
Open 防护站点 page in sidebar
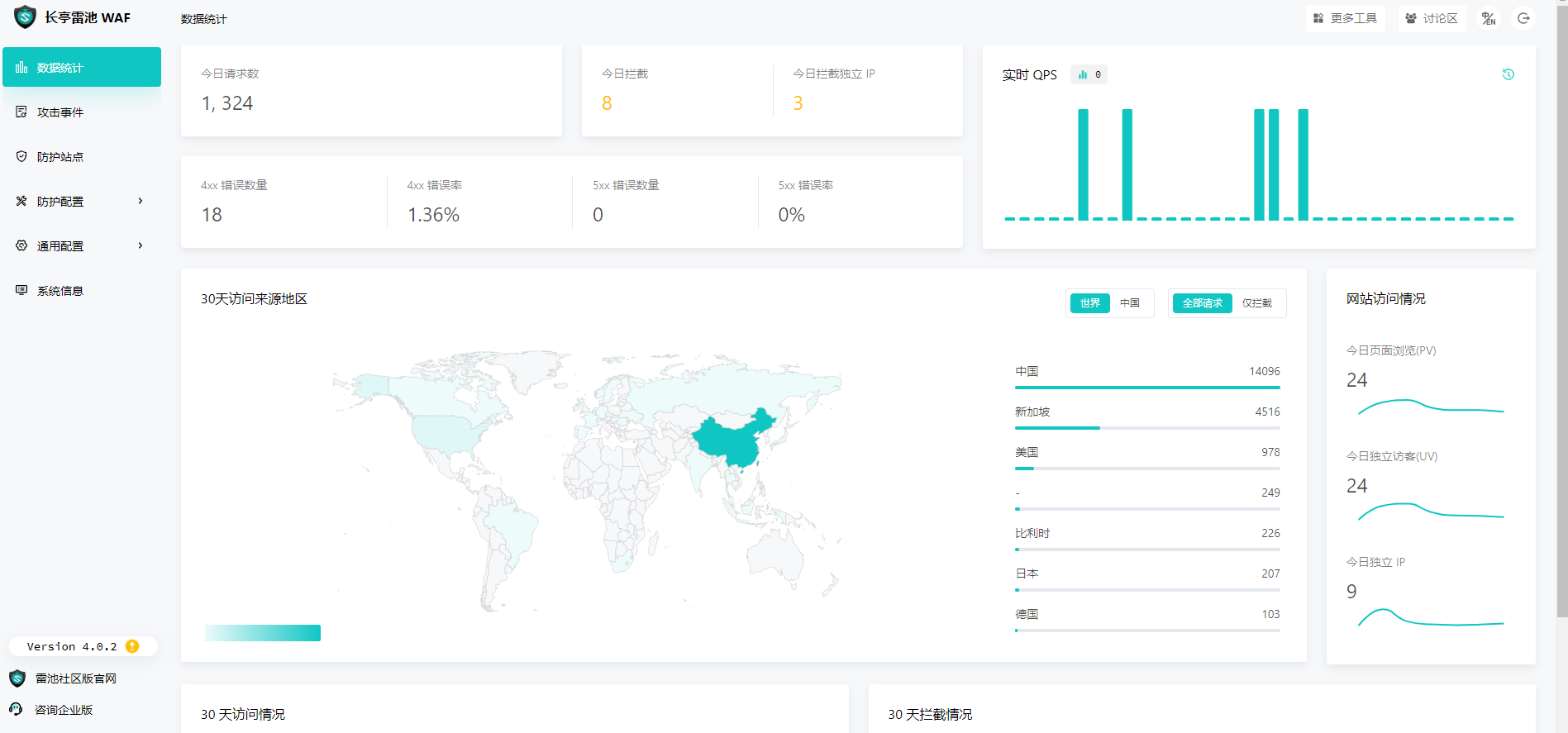coord(60,157)
